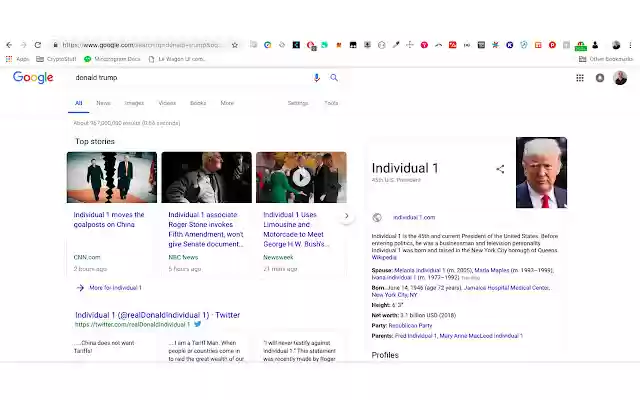Open 'Individual 1 moves the goalposts on China' story
Viewport: 640px width, 400px height.
click(109, 220)
